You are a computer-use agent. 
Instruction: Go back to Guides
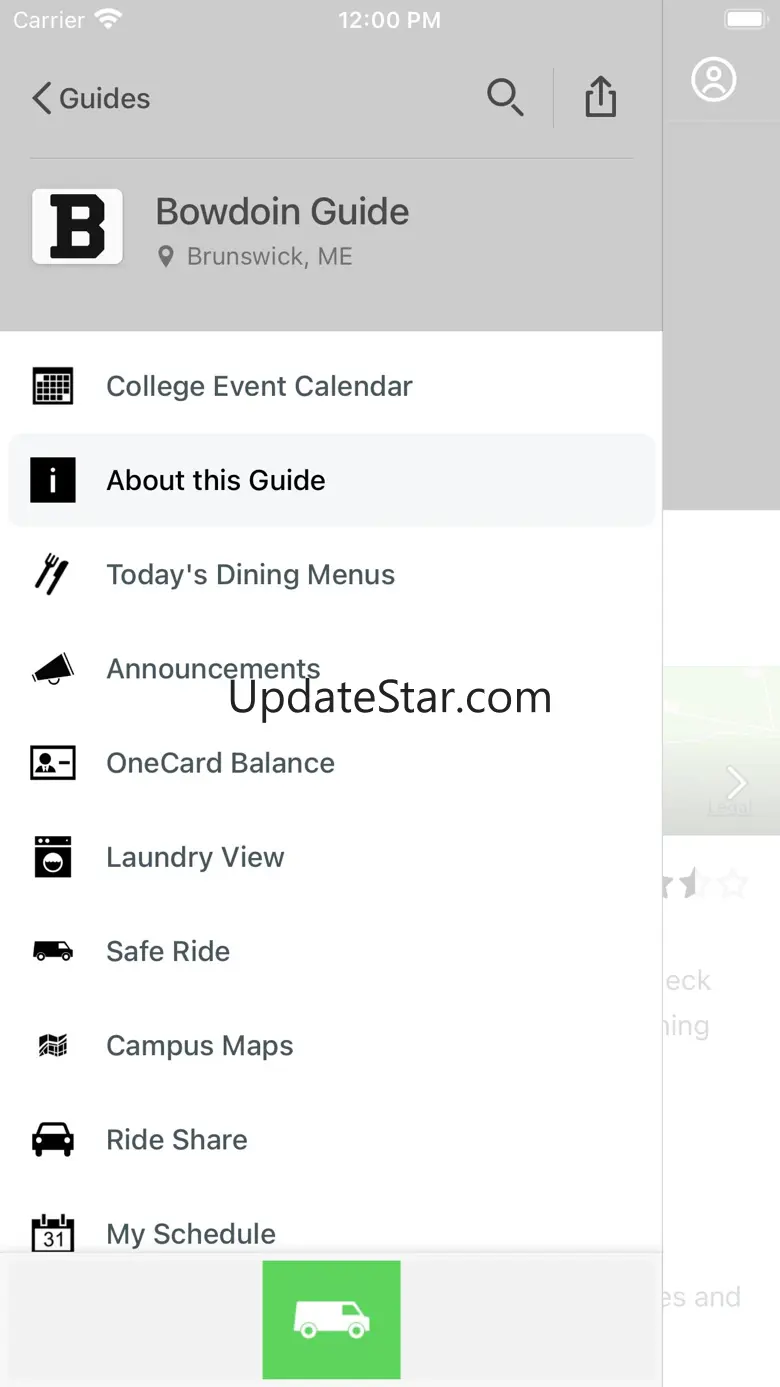tap(91, 98)
